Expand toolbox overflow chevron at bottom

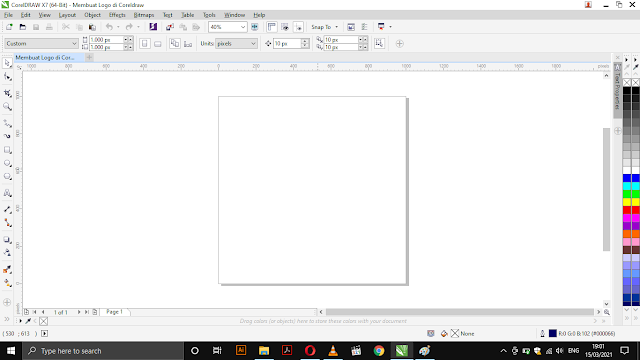(x=7, y=319)
